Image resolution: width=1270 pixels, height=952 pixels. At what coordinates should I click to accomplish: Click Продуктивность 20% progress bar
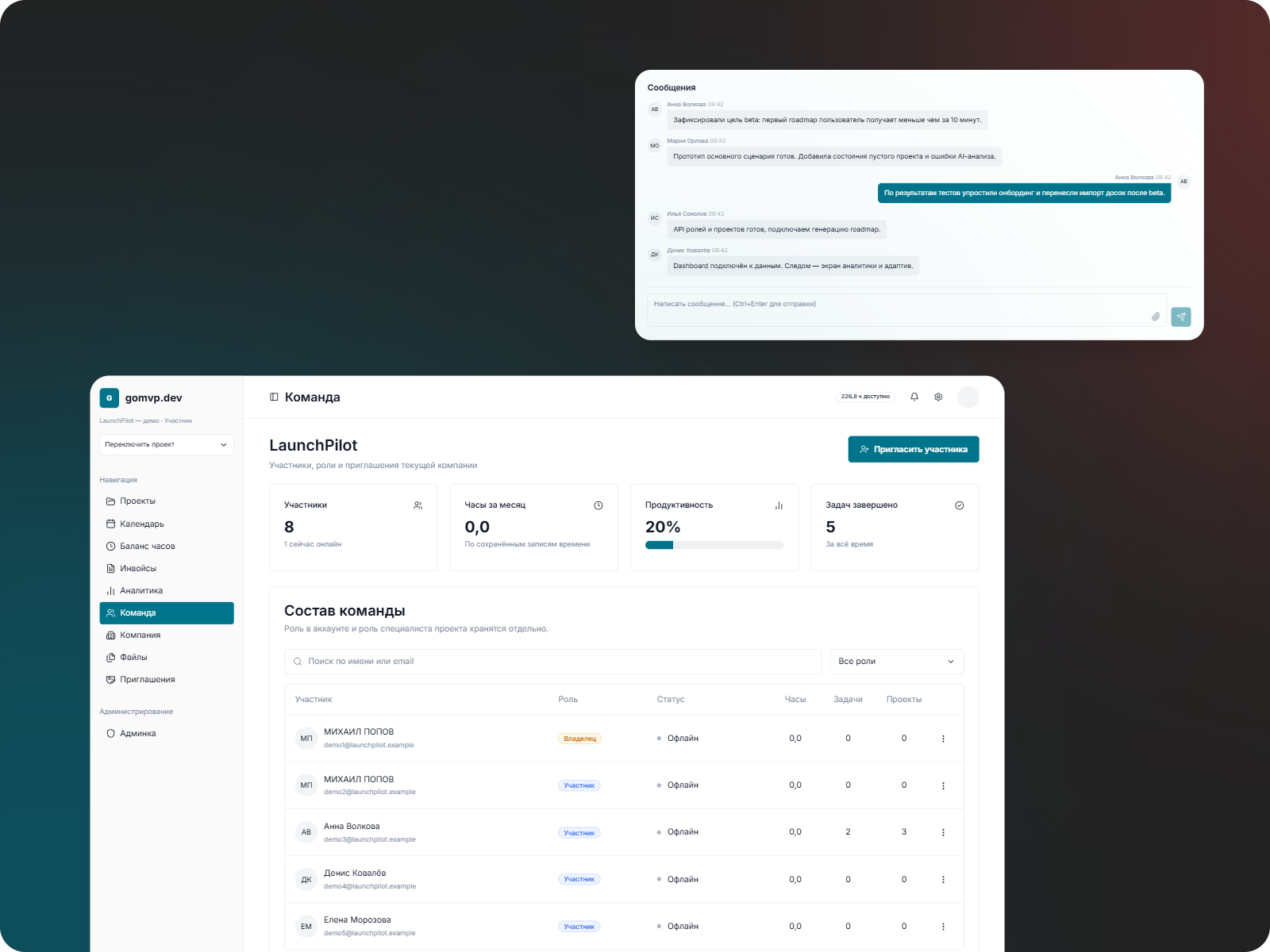pos(714,545)
